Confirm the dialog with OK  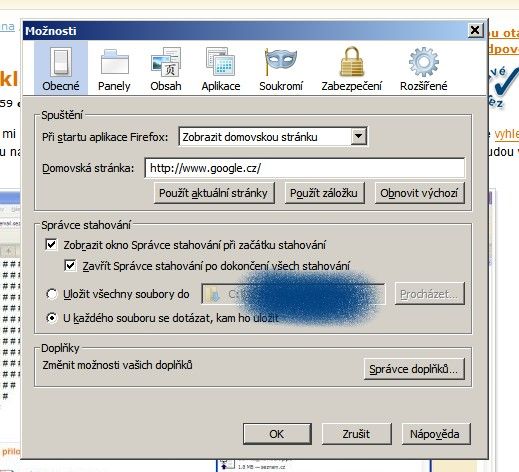277,434
